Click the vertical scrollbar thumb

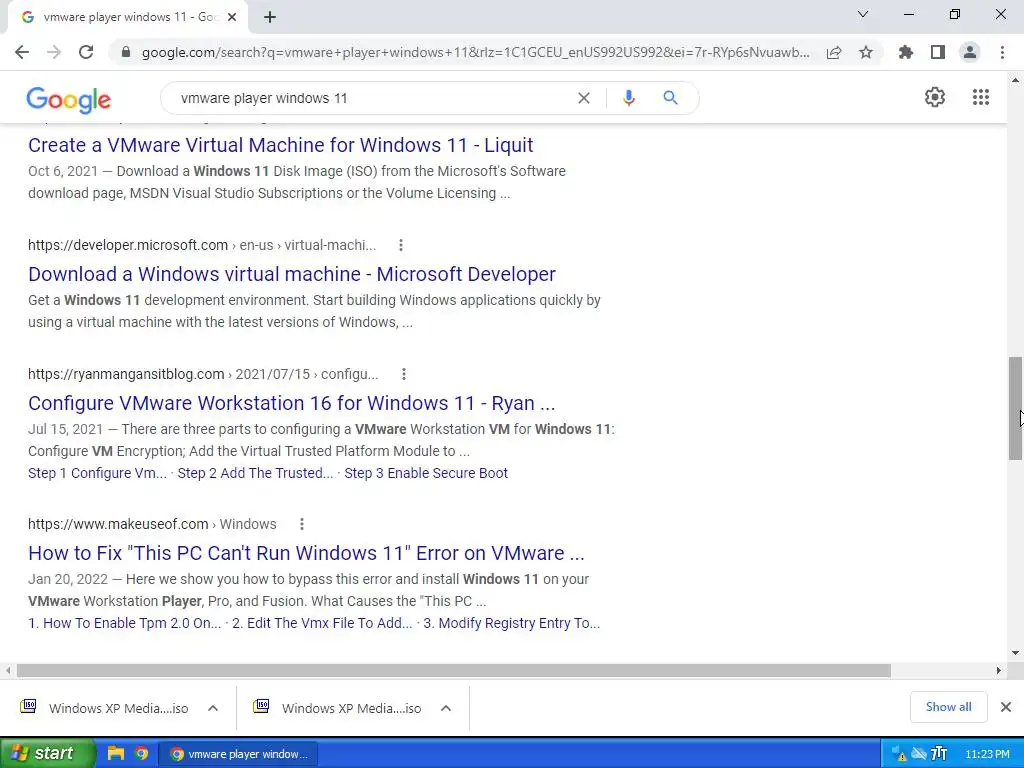[x=1015, y=408]
